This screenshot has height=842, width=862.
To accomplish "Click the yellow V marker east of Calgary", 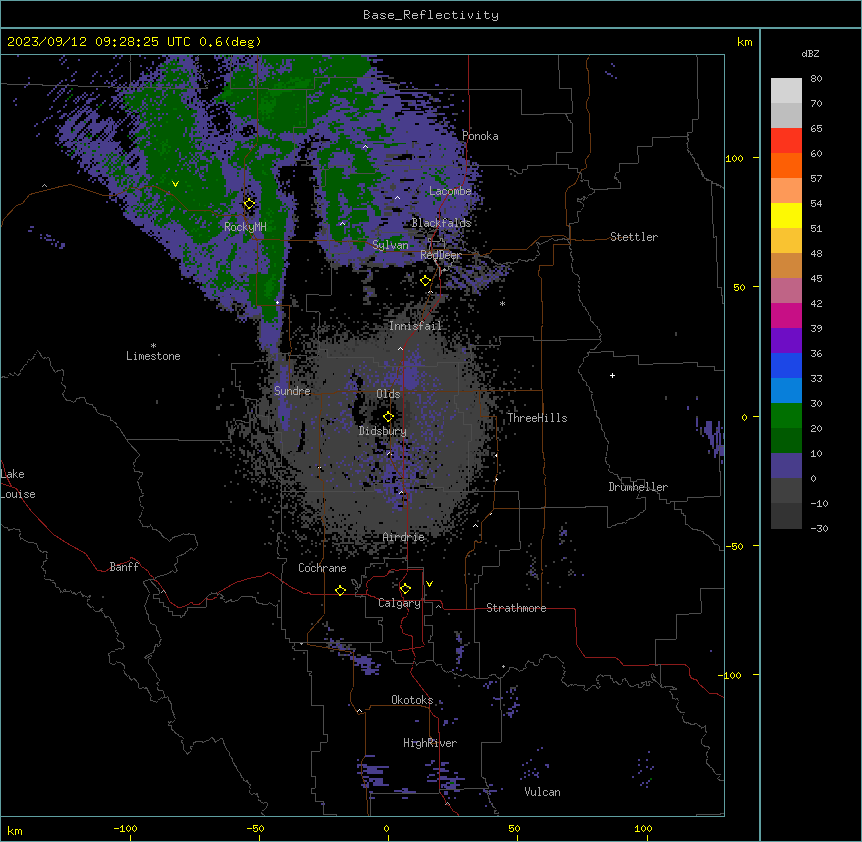I will click(429, 584).
